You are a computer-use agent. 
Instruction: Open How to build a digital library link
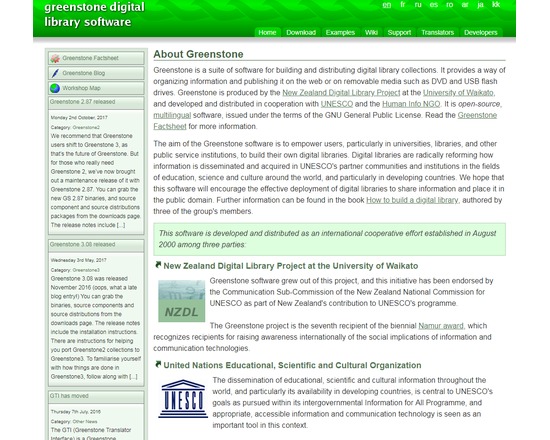[x=412, y=200]
